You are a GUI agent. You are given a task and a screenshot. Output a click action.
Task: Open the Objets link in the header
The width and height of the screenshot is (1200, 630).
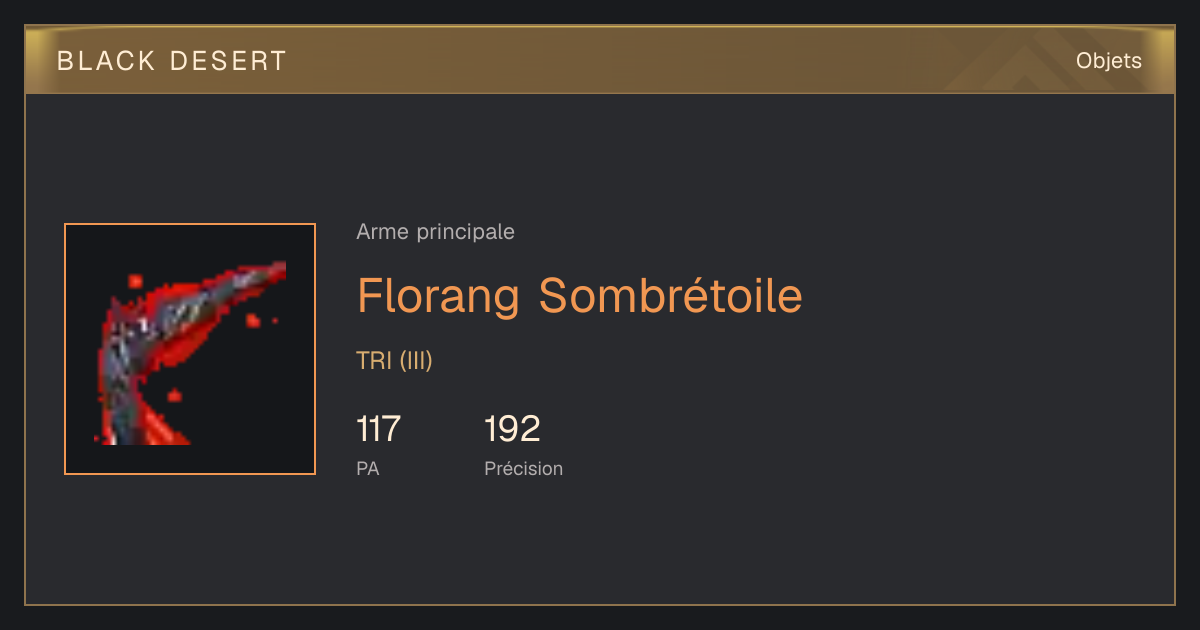pos(1109,61)
